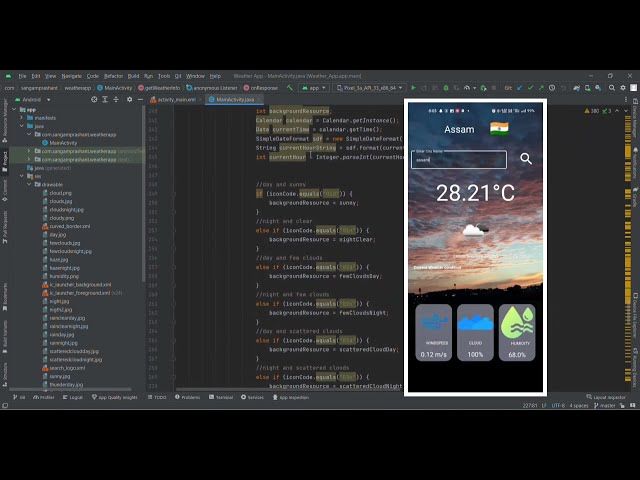Click the Select Opened File target icon
Screen dimensions: 640x480
pyautogui.click(x=94, y=99)
